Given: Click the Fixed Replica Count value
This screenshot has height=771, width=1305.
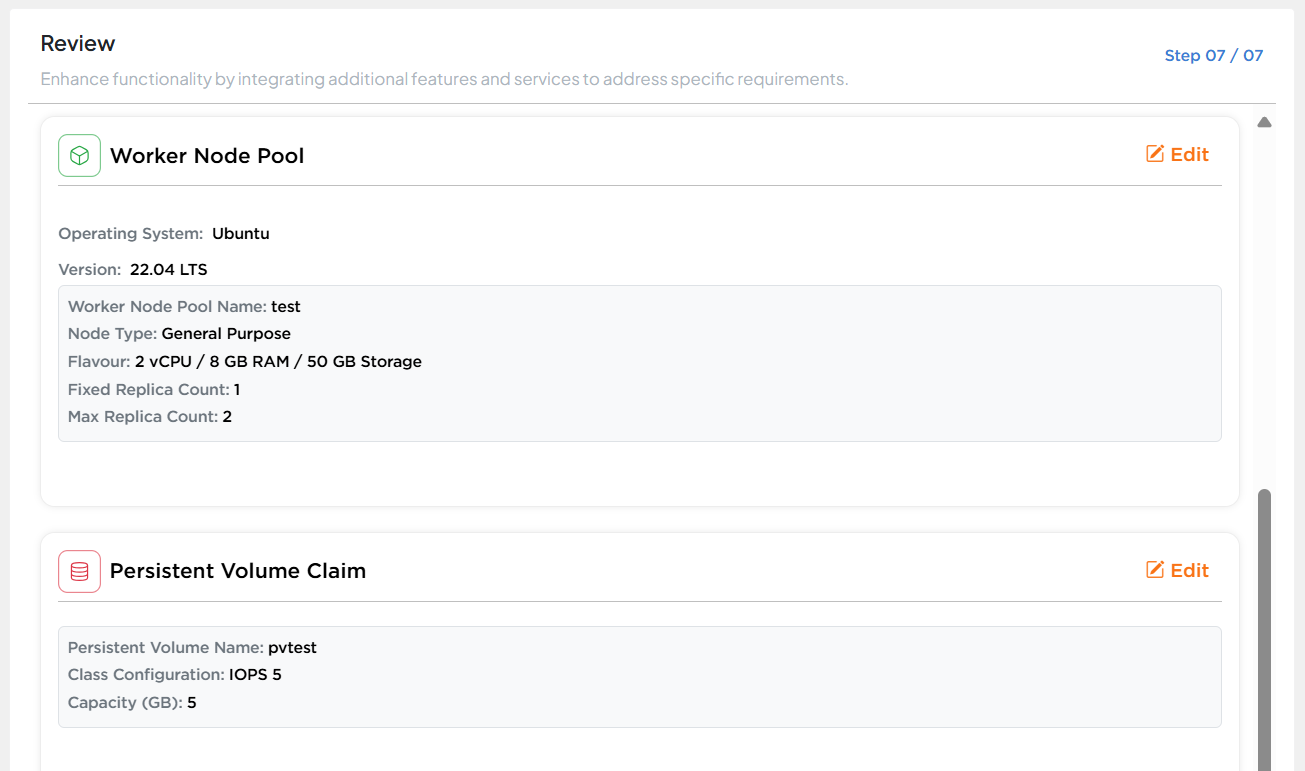Looking at the screenshot, I should coord(237,389).
